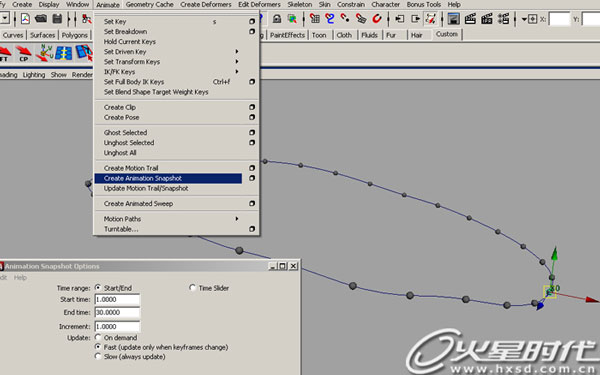Open the Create Deformers menu

(206, 5)
